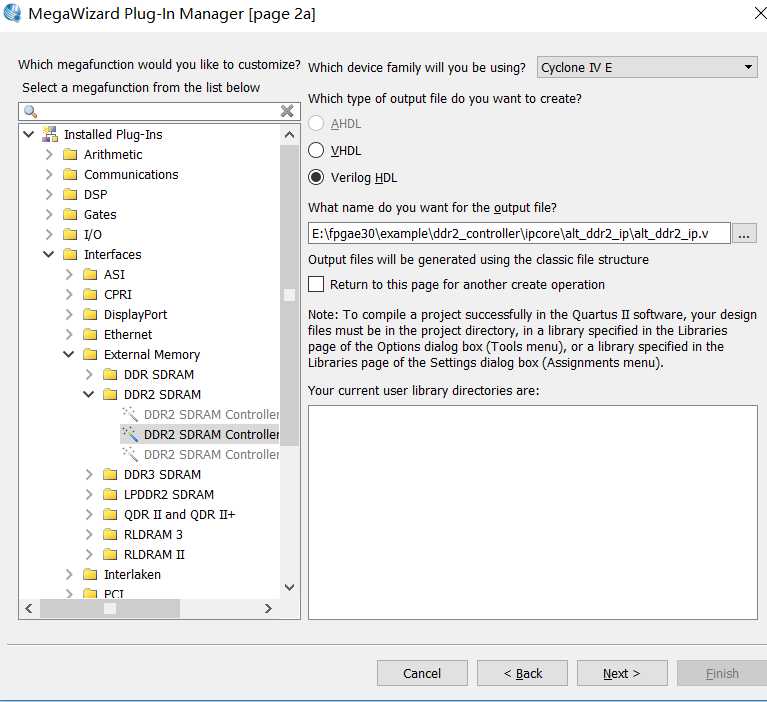Click the horizontal scrollbar left arrow
767x702 pixels.
[29, 609]
